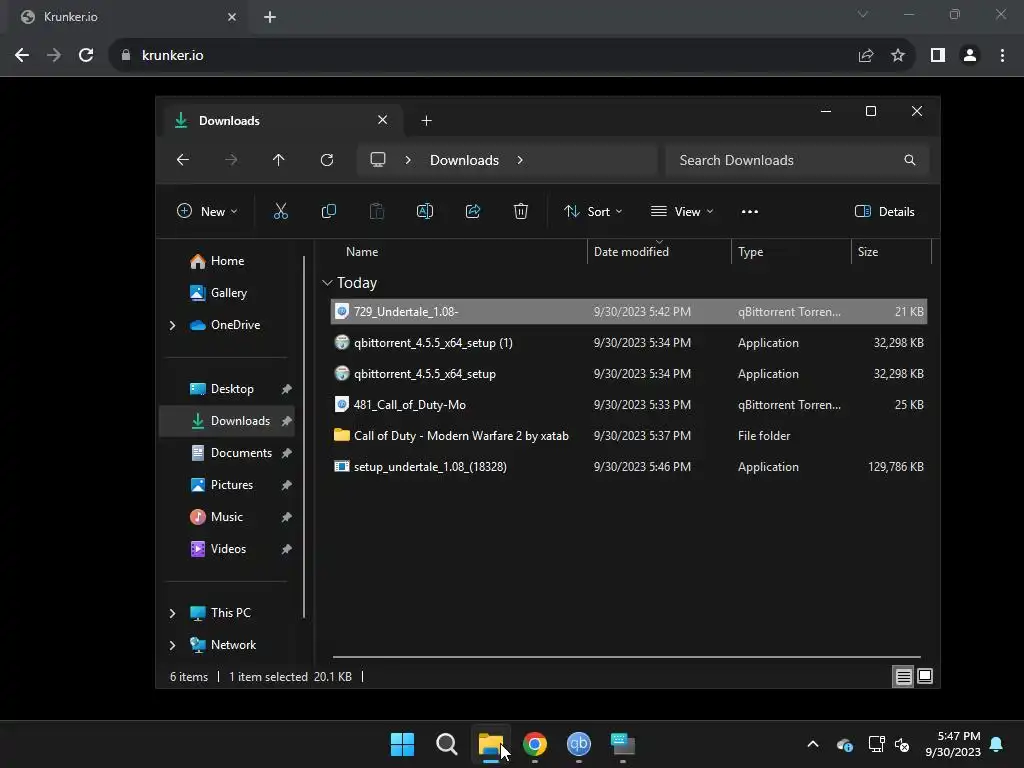
Task: Sort by Size column header
Action: [x=867, y=252]
